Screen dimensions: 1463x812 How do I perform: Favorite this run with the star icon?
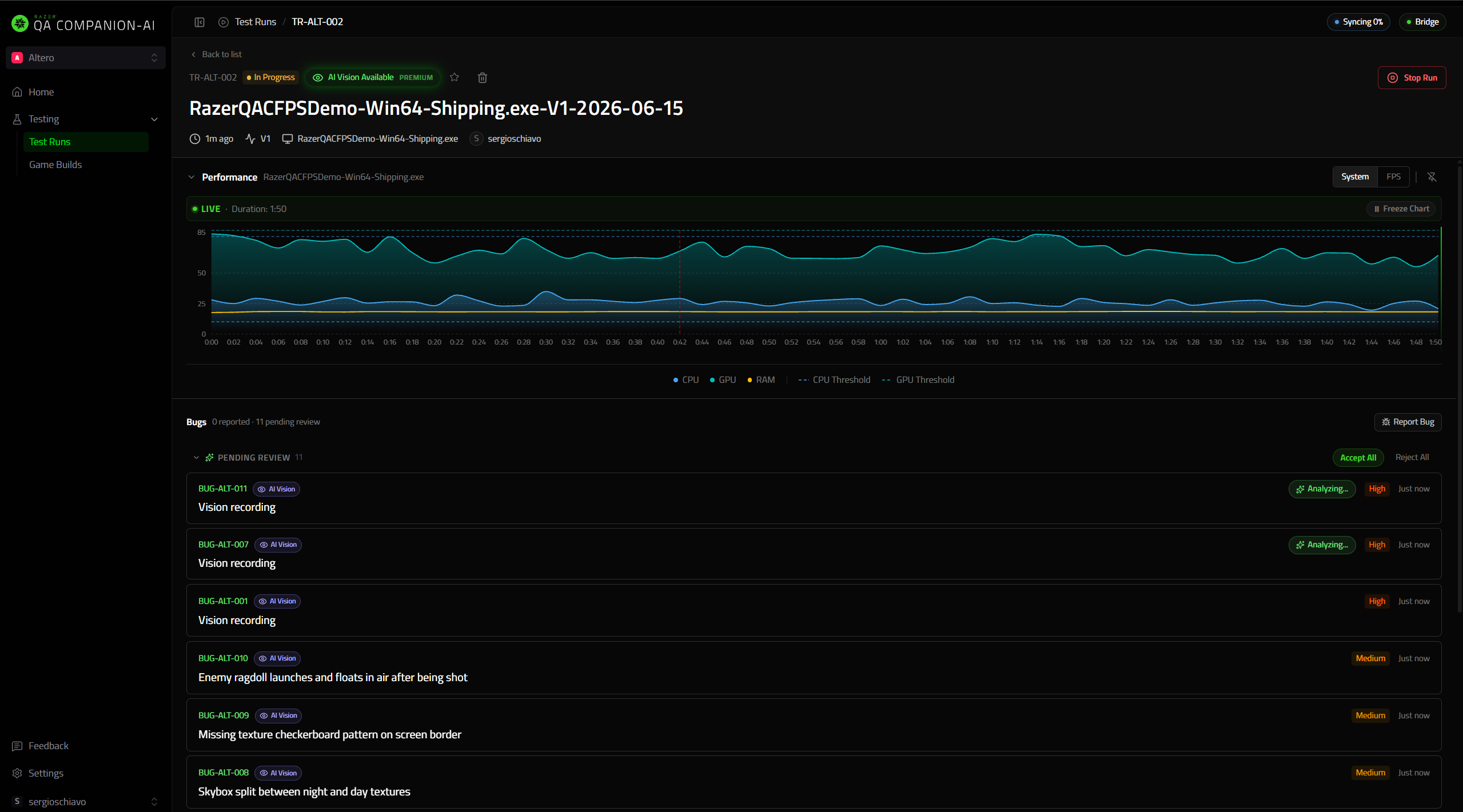[x=455, y=77]
